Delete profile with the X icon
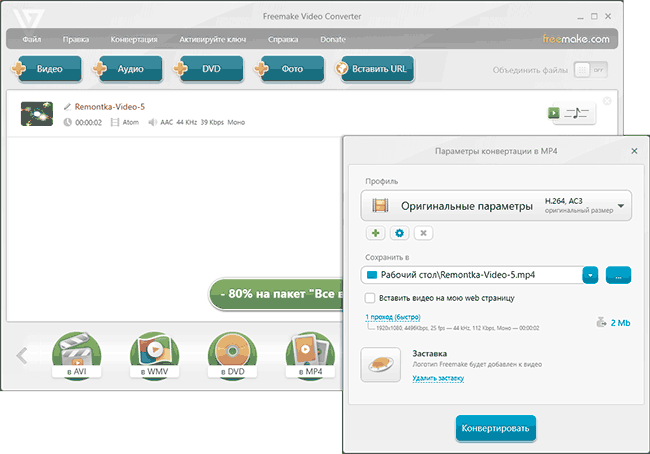This screenshot has width=650, height=454. (x=423, y=233)
